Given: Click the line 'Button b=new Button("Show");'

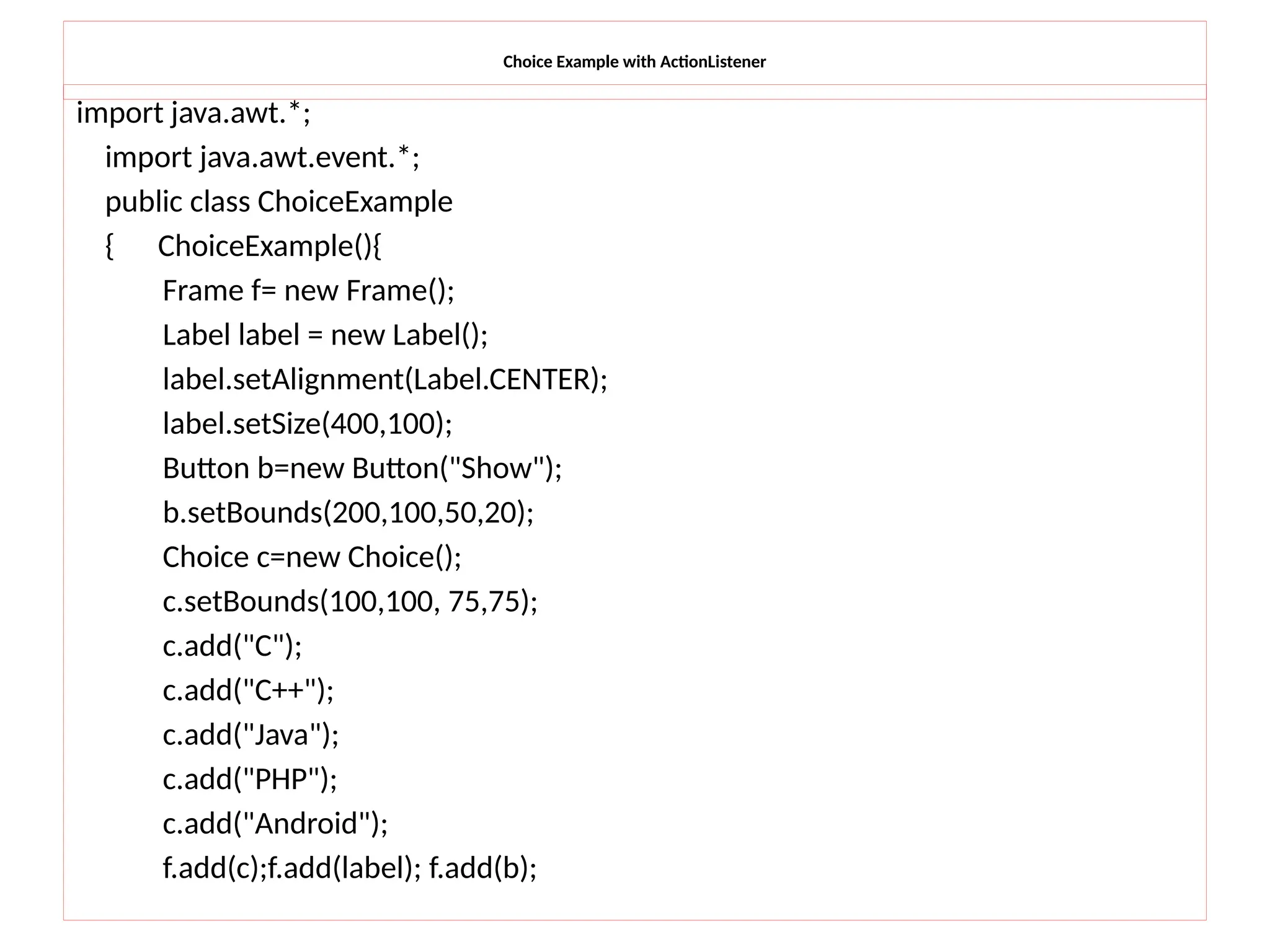Looking at the screenshot, I should (362, 469).
